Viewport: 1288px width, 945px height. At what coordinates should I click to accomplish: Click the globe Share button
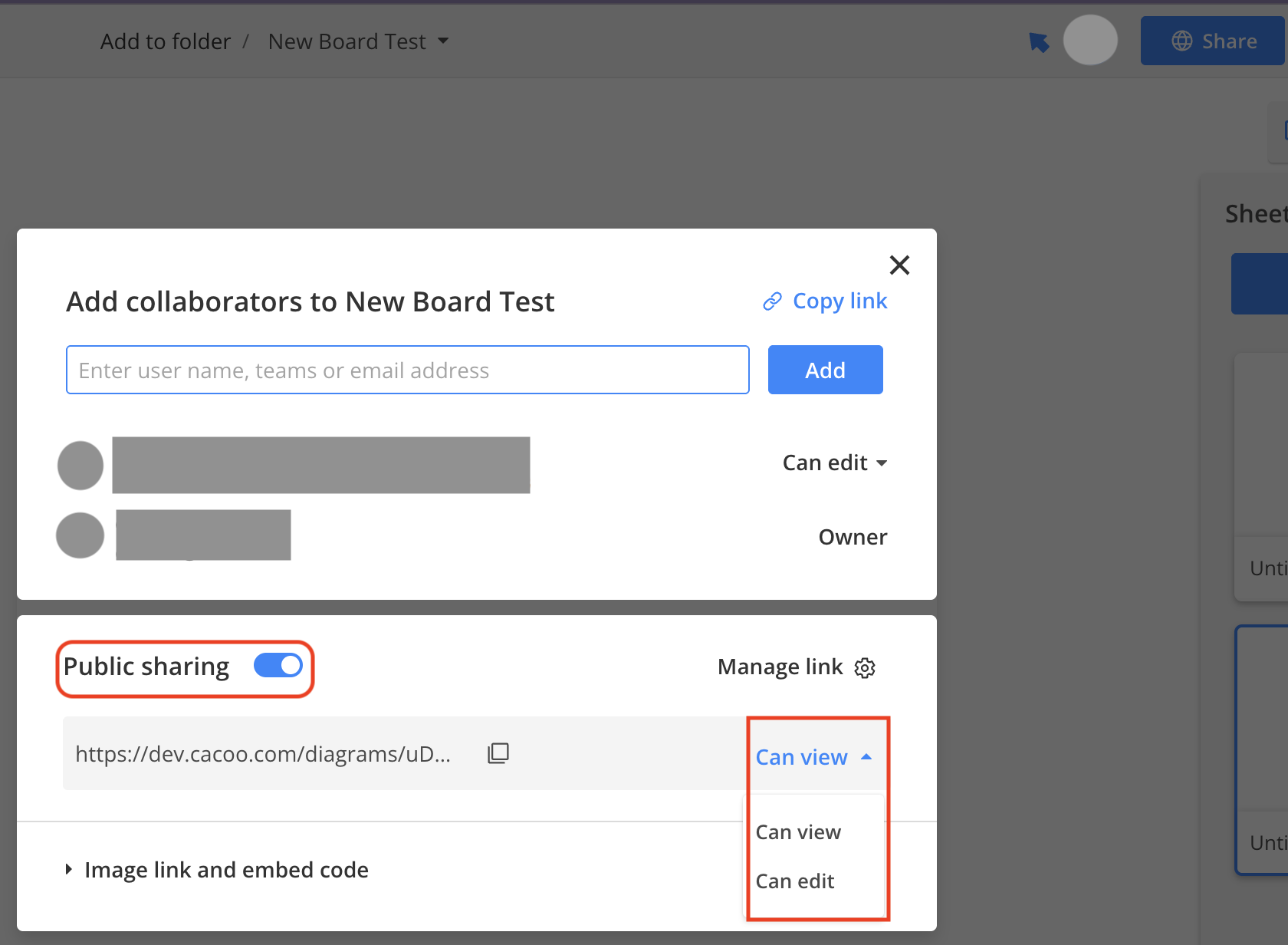coord(1213,41)
